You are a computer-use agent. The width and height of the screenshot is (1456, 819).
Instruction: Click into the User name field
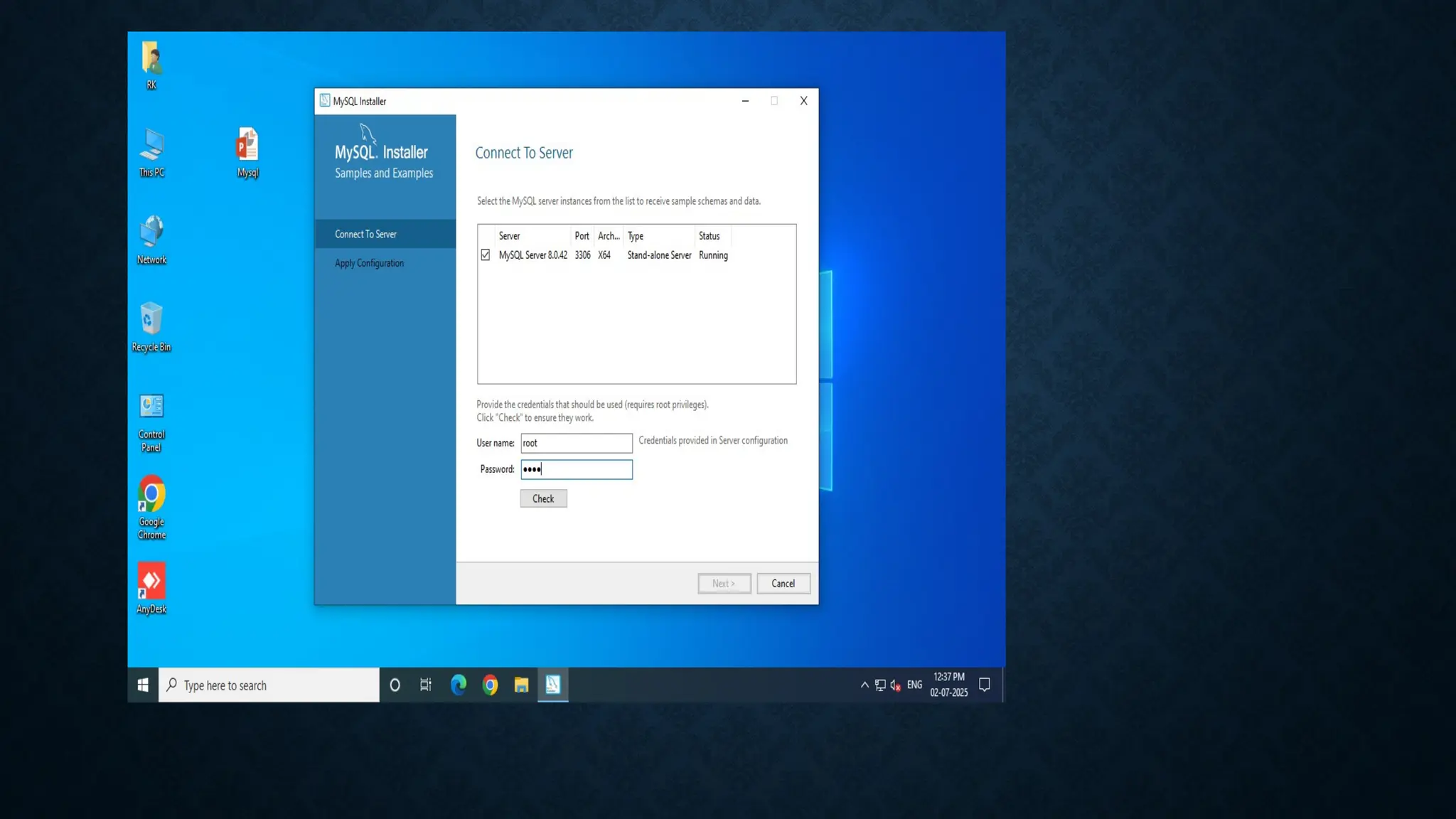[x=576, y=443]
